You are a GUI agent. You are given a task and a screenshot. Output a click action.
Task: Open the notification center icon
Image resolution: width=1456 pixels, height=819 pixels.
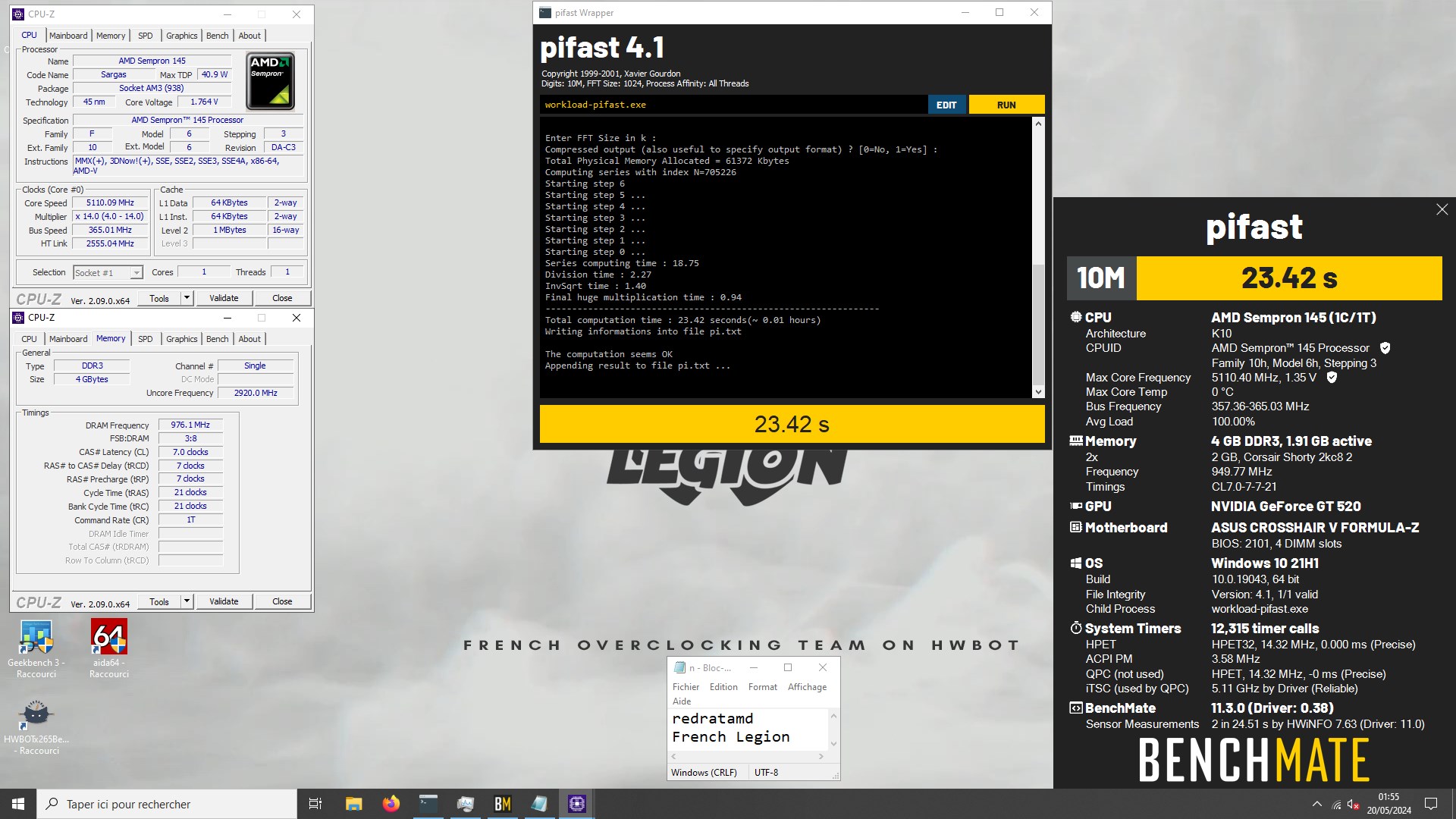pos(1431,804)
